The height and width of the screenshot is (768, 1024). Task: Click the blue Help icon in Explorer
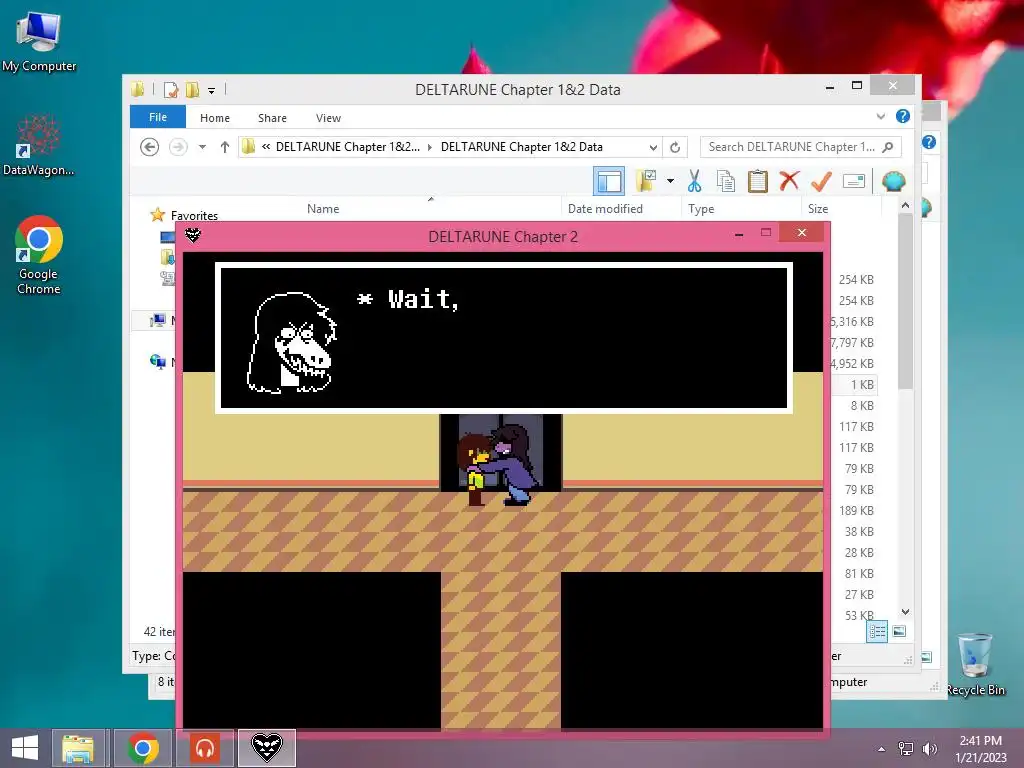click(903, 116)
